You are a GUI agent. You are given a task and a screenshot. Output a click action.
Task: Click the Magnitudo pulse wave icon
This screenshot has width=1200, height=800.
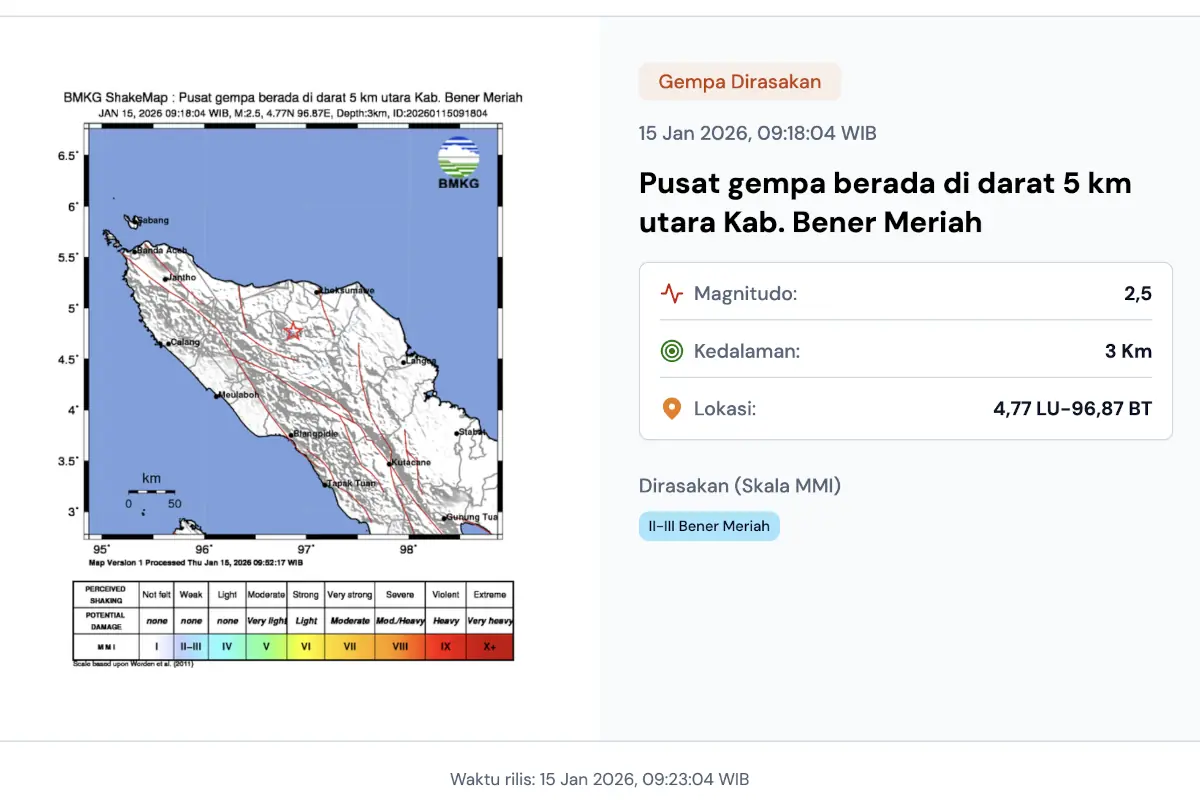(x=671, y=294)
